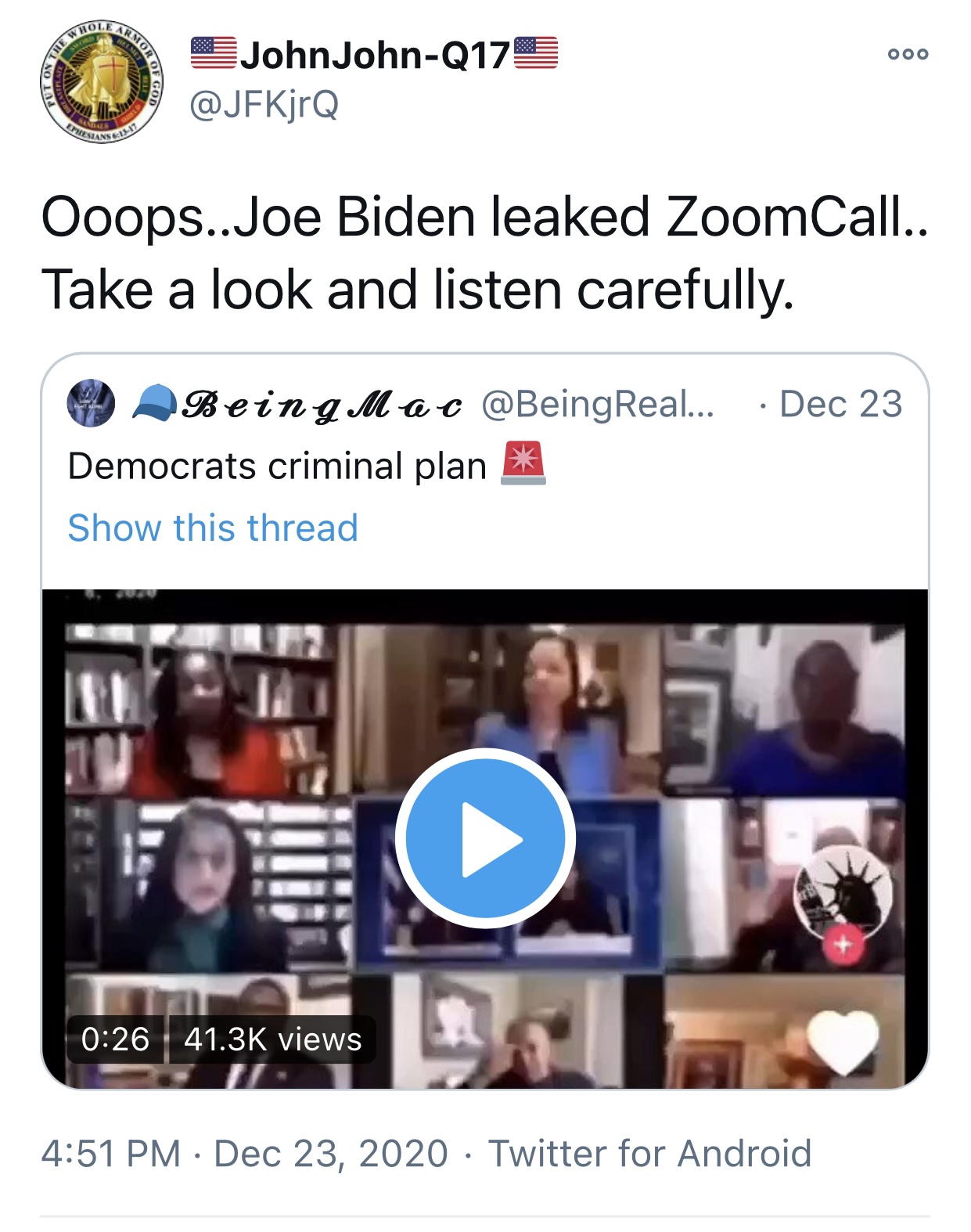The height and width of the screenshot is (1232, 971).
Task: Click the Democrats criminal plan quoted text
Action: coord(277,467)
